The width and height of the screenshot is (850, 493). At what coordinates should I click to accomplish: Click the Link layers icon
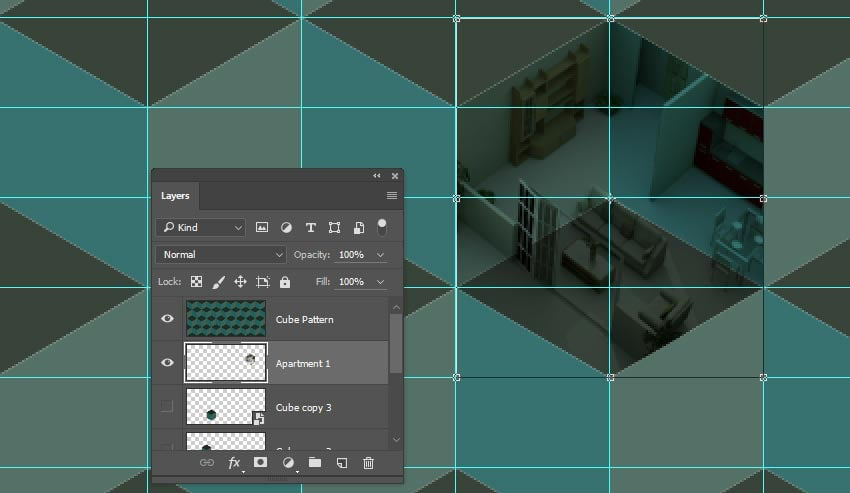pos(207,463)
